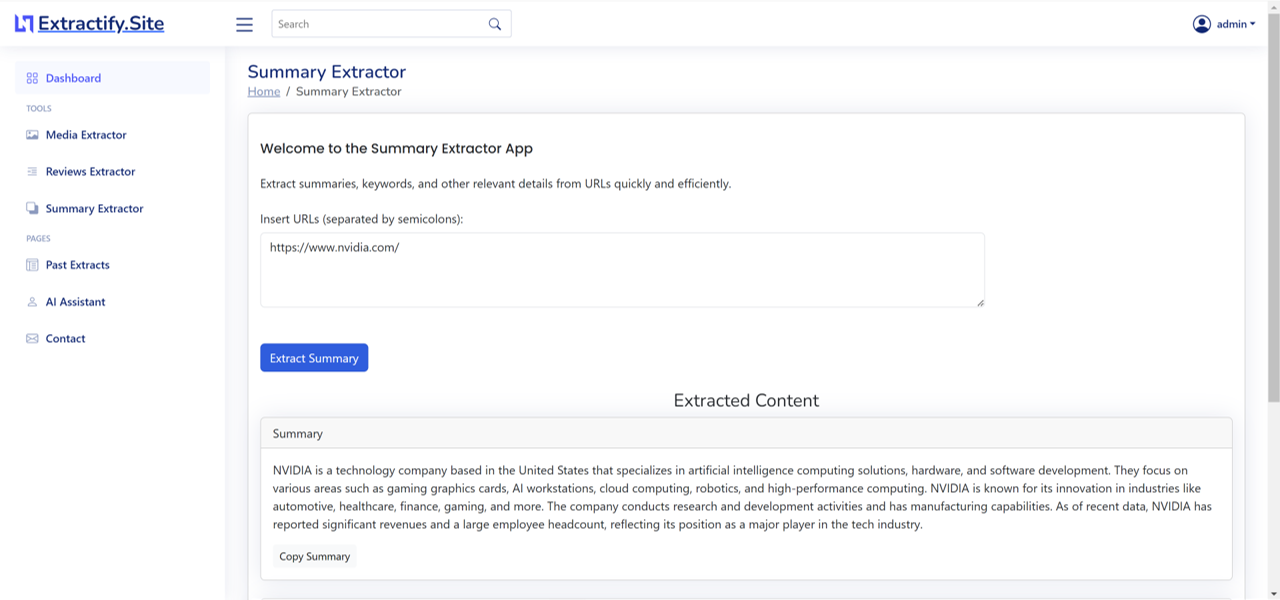This screenshot has width=1280, height=600.
Task: Click the page vertical scrollbar
Action: pyautogui.click(x=1273, y=210)
